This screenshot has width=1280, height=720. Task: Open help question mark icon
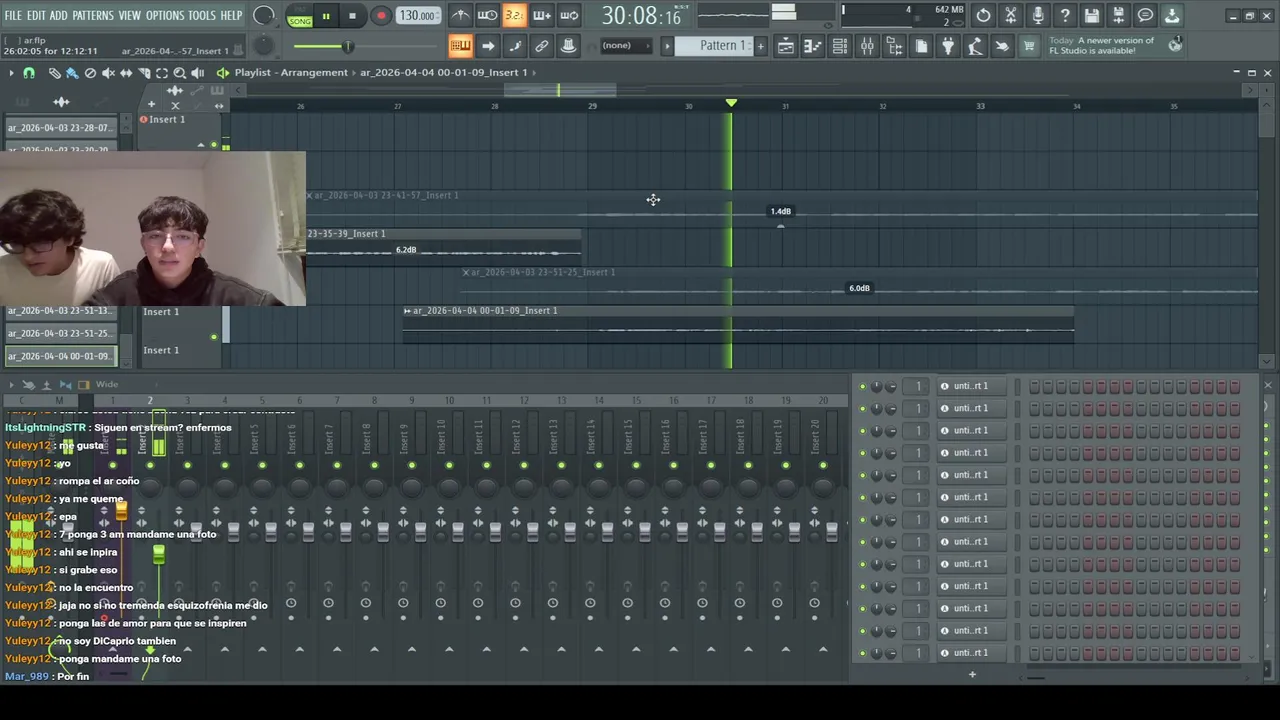[x=1065, y=15]
